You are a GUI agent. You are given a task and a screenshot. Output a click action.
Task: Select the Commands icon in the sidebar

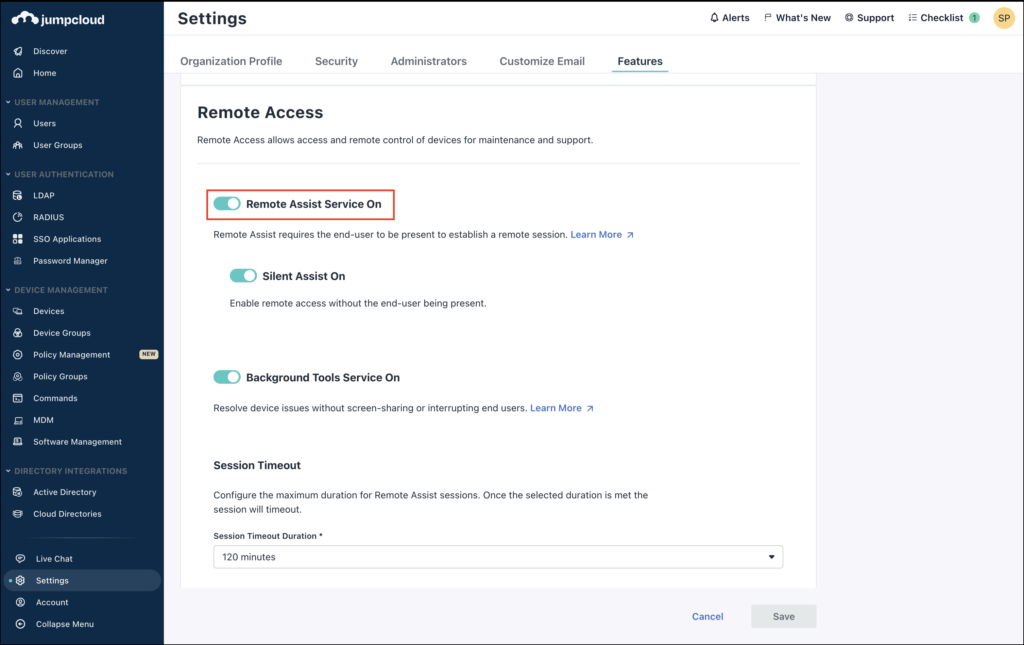point(19,398)
